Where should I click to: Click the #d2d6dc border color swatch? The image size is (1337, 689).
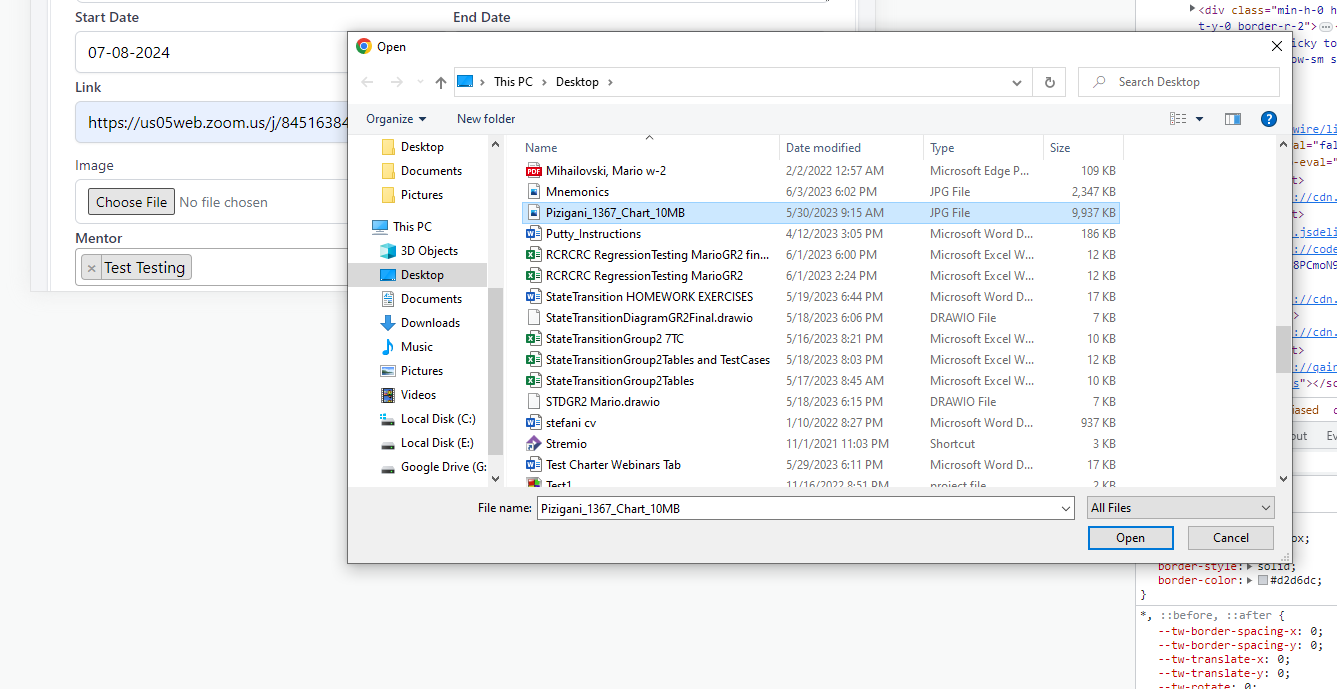(x=1263, y=581)
